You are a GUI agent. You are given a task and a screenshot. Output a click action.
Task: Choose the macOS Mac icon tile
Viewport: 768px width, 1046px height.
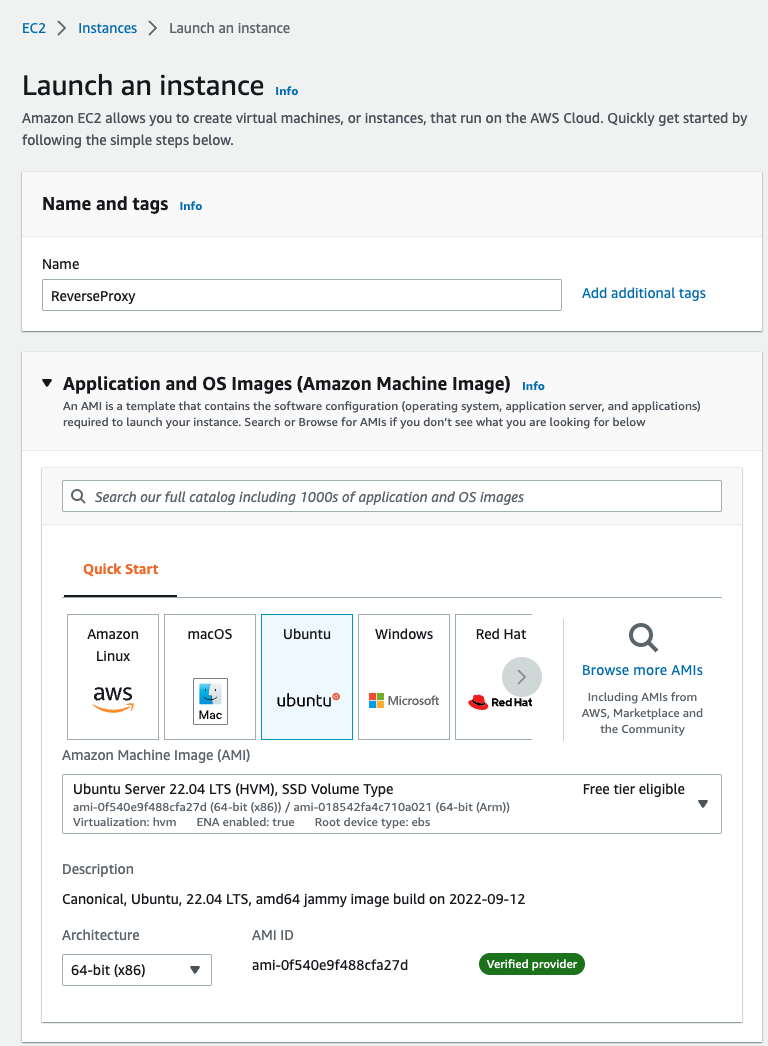210,676
